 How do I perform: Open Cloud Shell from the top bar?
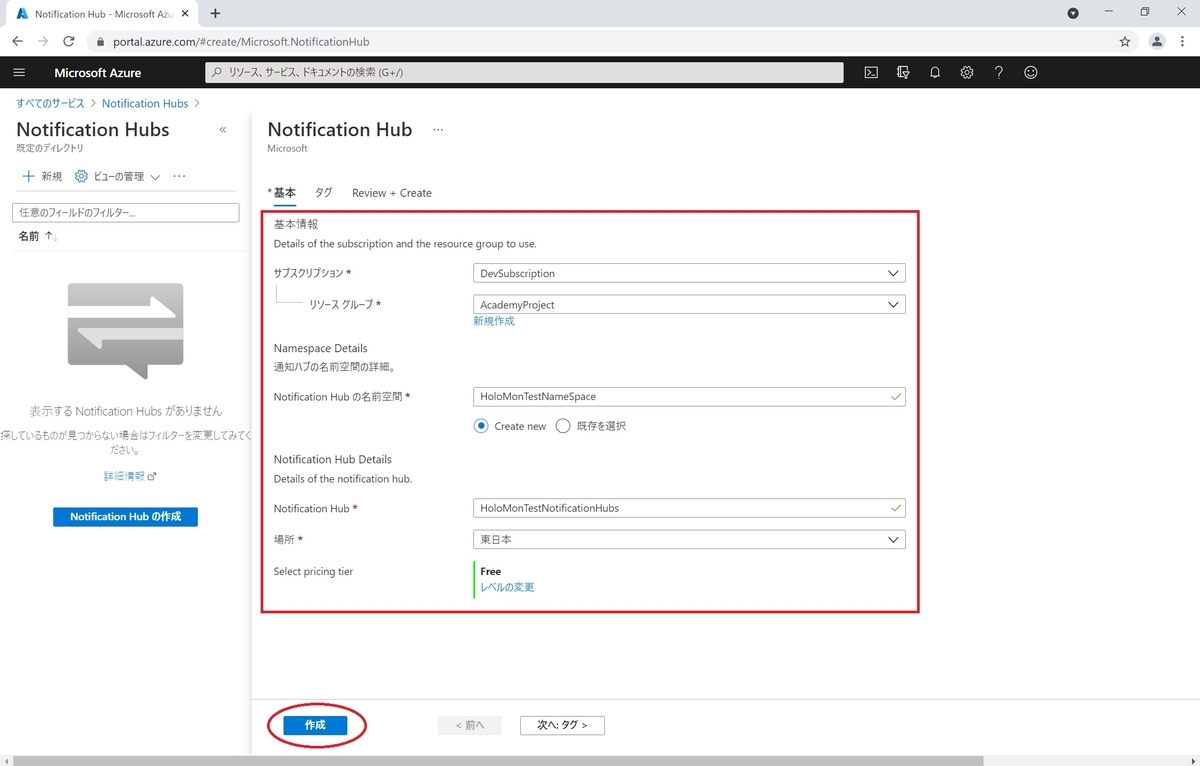pyautogui.click(x=870, y=72)
